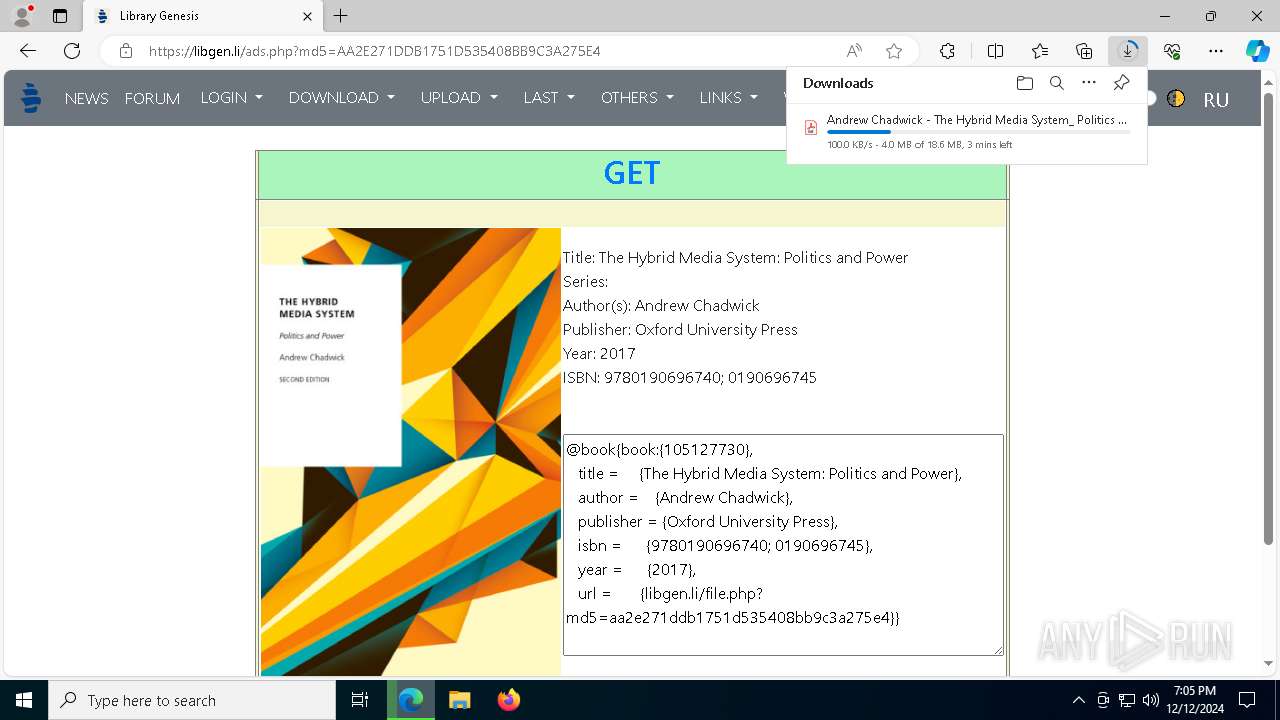Close the Library Genesis tab
The width and height of the screenshot is (1280, 720).
coord(308,16)
